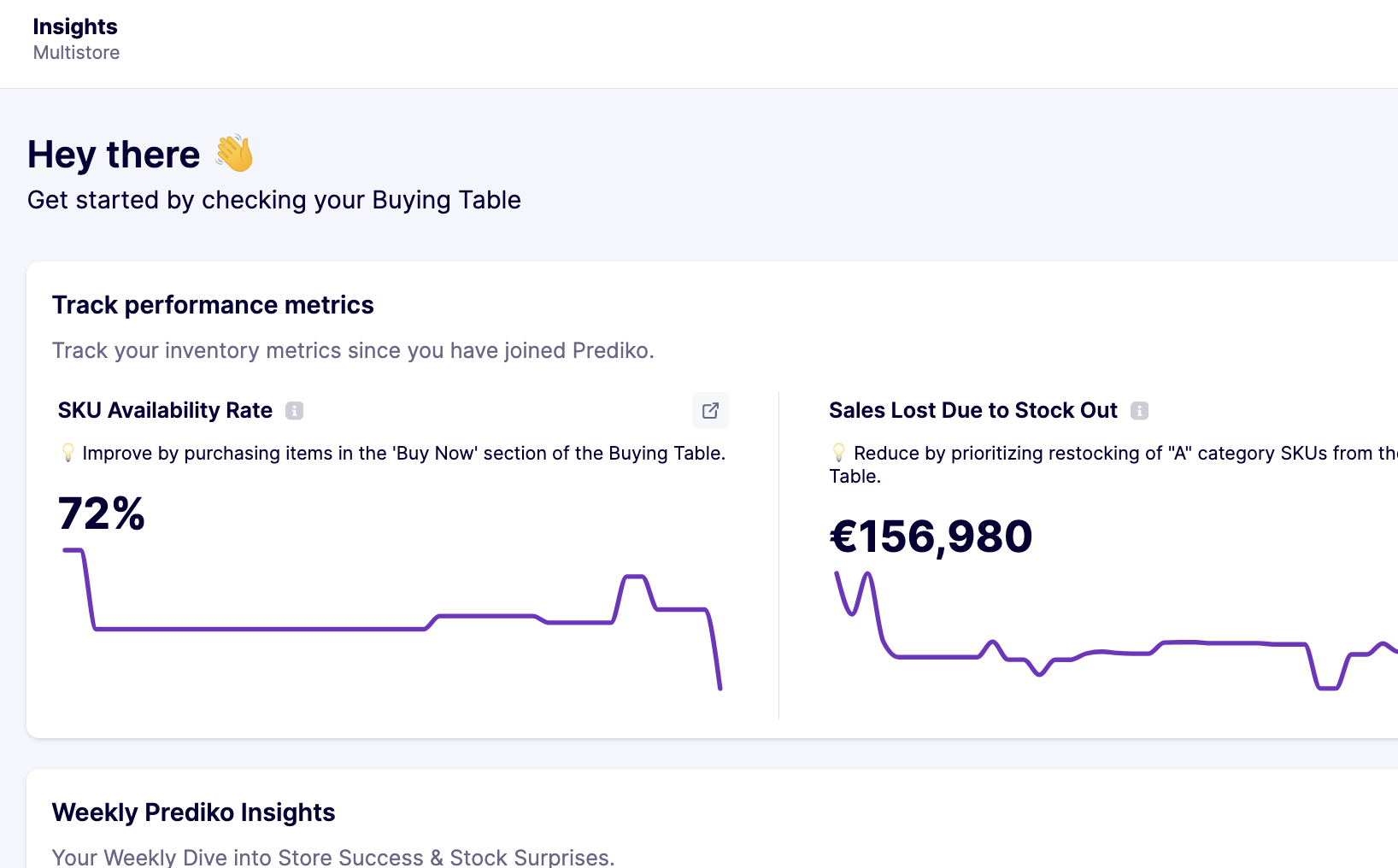Click the €156,980 lost sales figure
The width and height of the screenshot is (1398, 868).
coord(931,537)
